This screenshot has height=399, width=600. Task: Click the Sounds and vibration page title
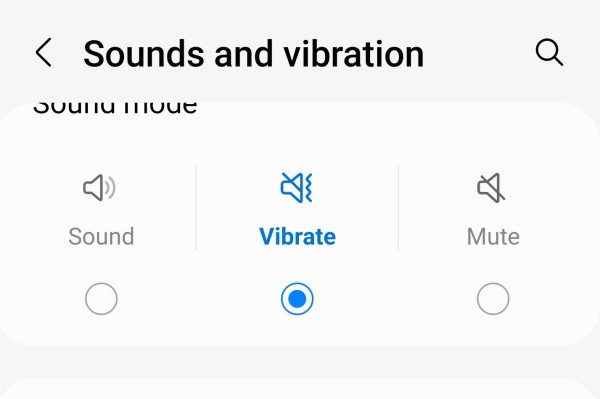(x=253, y=54)
